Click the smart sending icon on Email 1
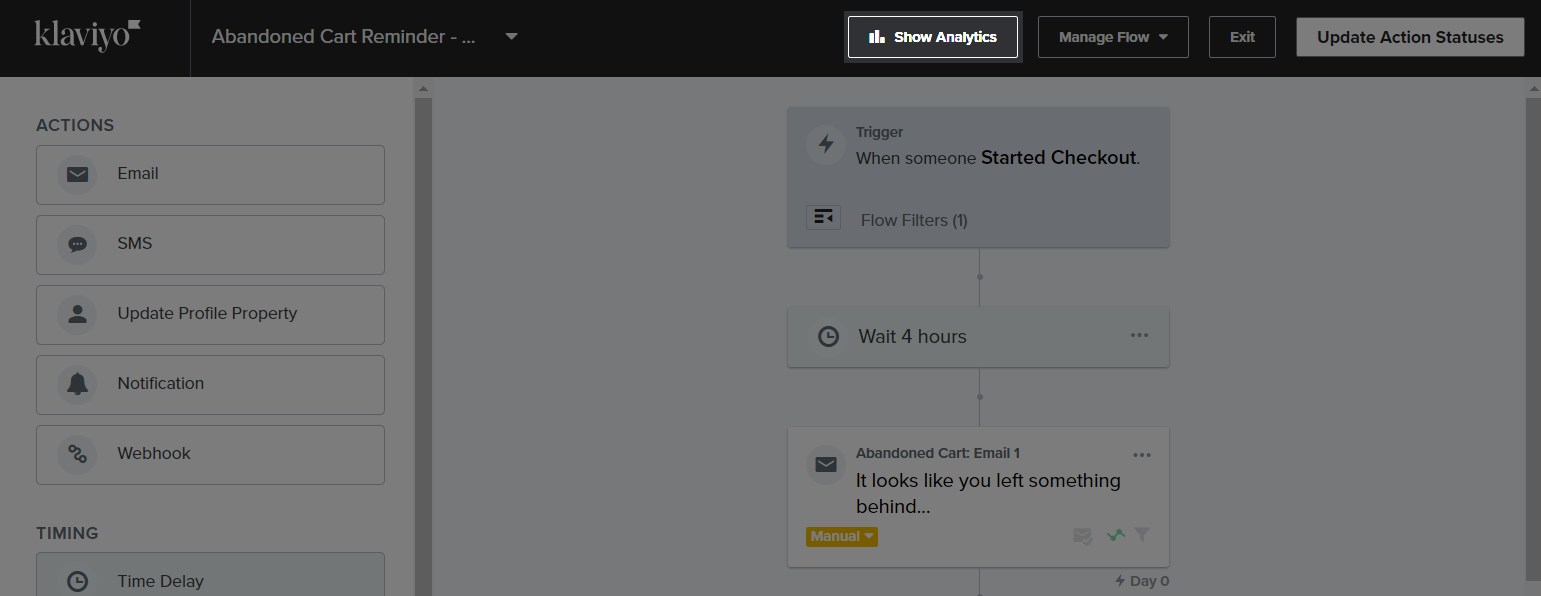 coord(1083,536)
